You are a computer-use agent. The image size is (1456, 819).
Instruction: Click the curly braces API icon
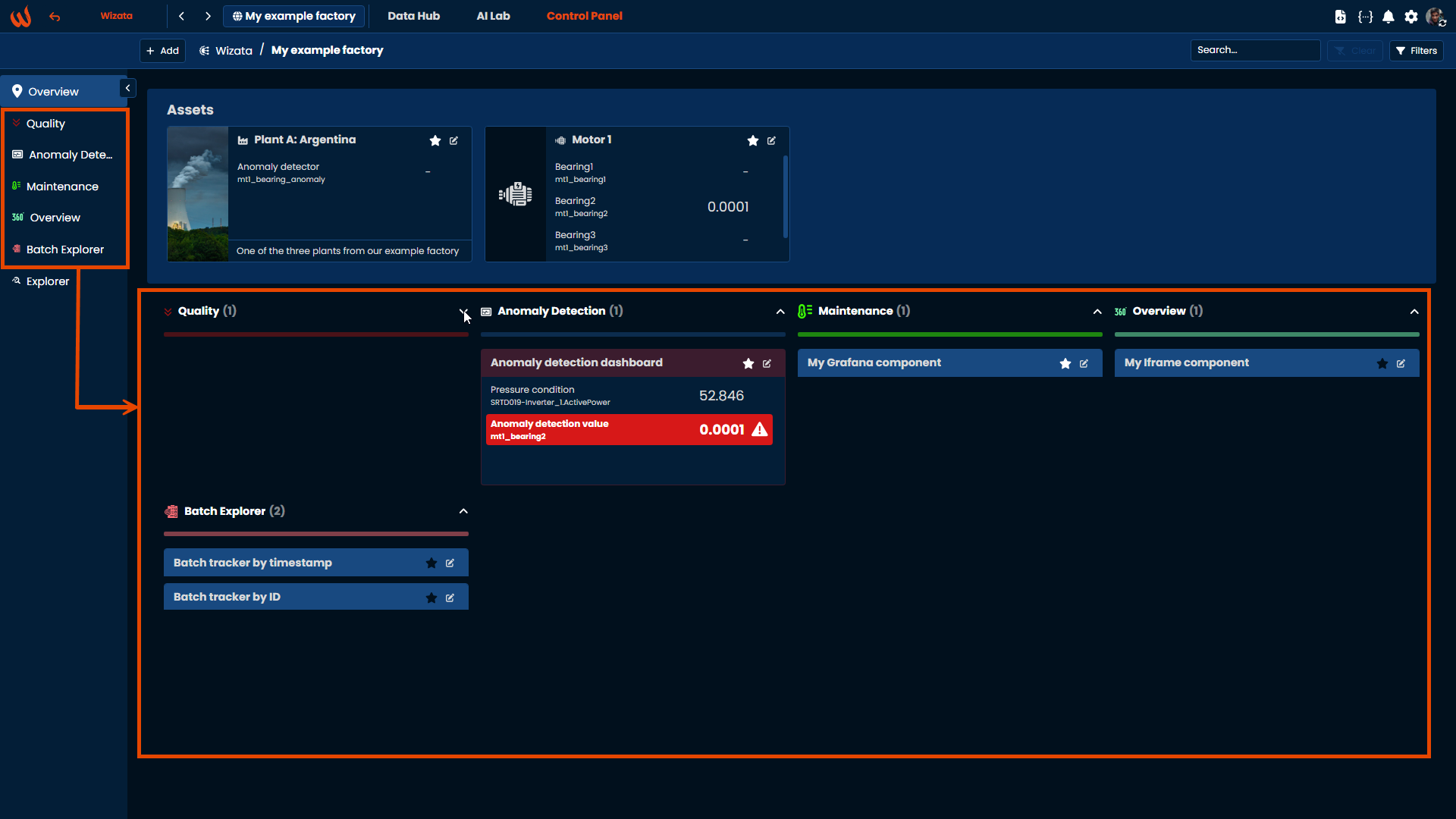point(1365,16)
